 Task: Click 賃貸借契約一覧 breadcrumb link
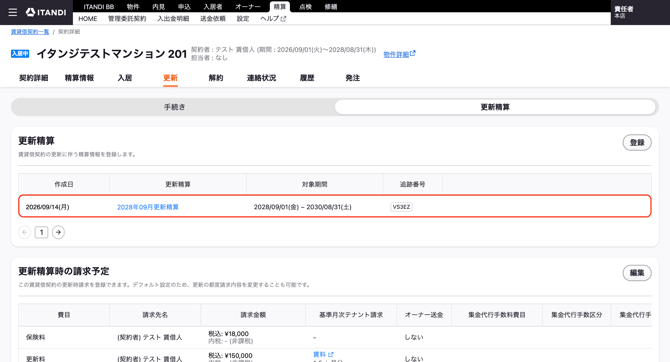point(30,32)
